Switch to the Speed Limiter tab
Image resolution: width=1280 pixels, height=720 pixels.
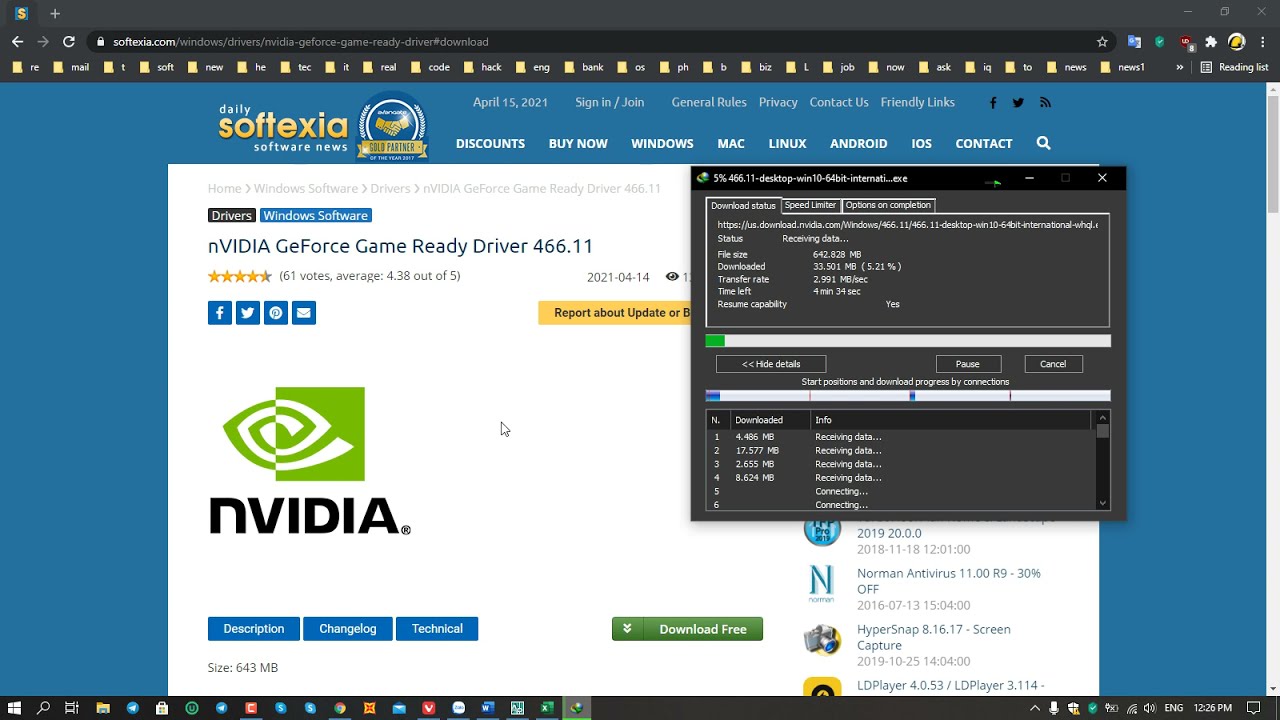point(810,205)
